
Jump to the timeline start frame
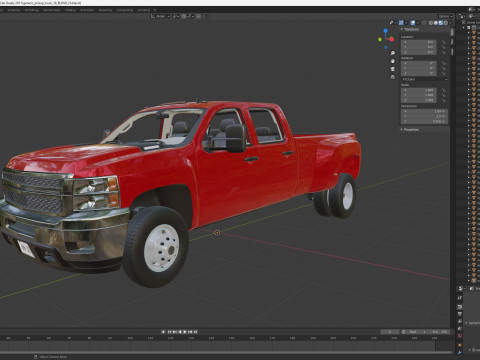tap(169, 332)
